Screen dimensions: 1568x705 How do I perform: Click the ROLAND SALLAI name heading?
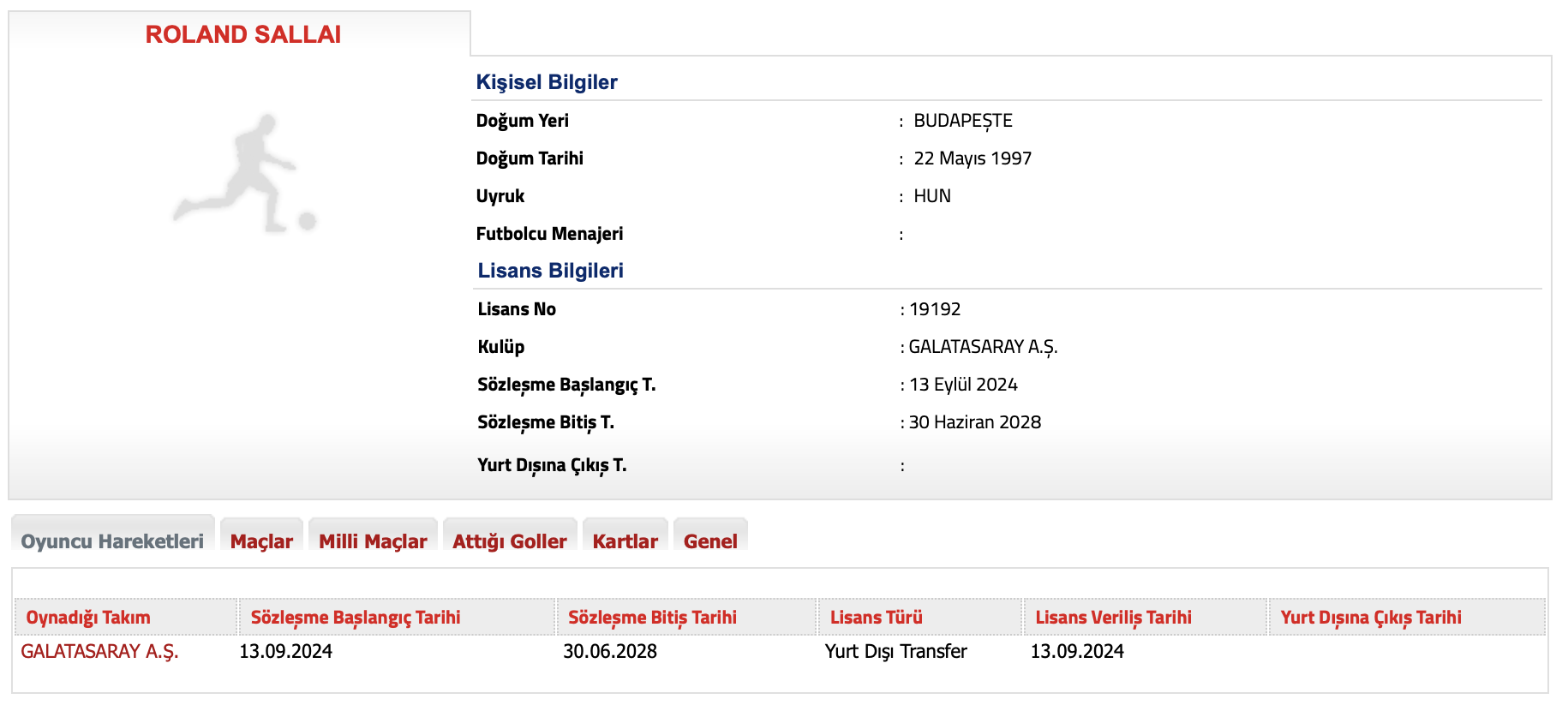[x=243, y=34]
